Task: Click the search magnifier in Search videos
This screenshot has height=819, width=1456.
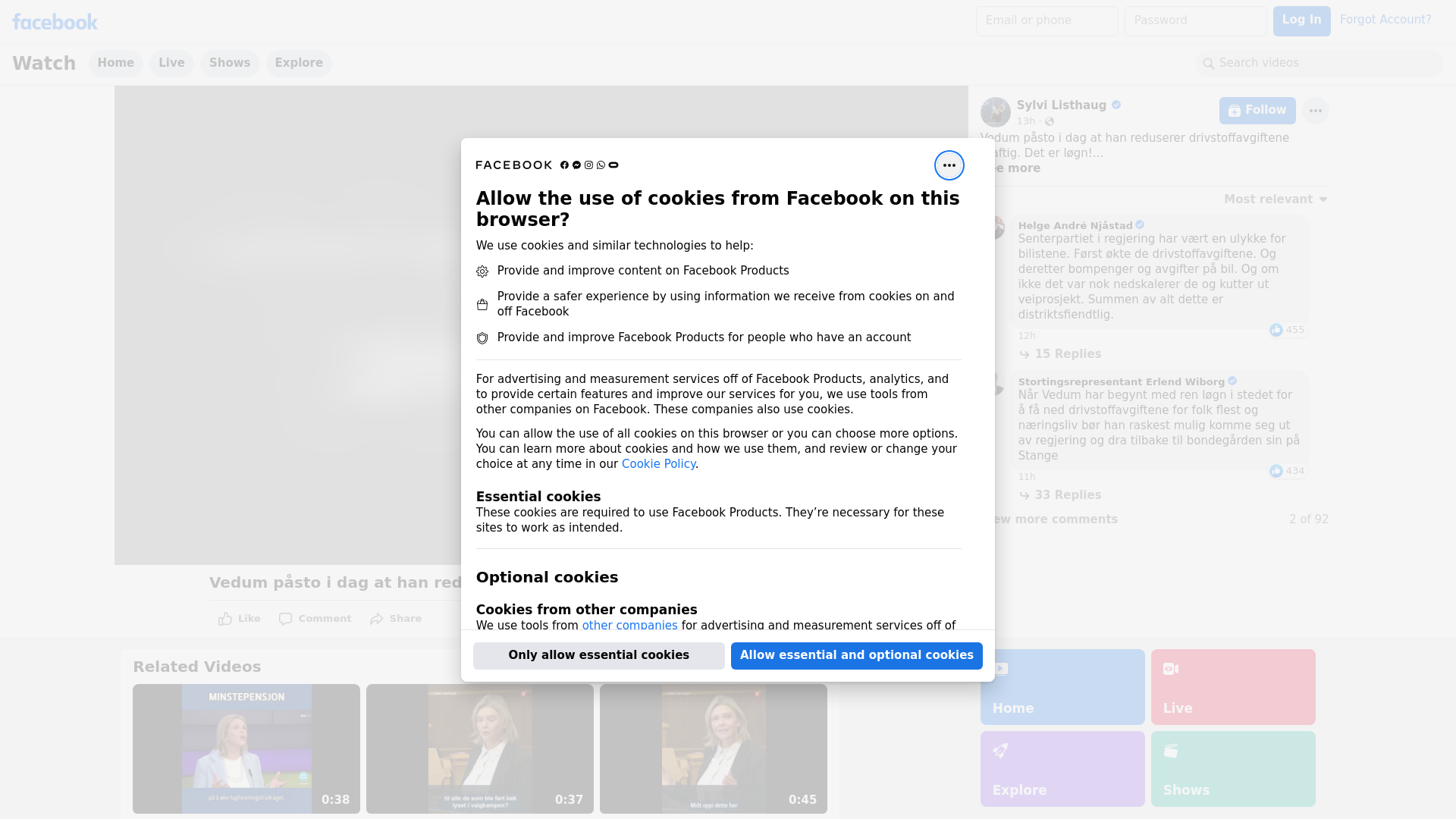Action: (1209, 64)
